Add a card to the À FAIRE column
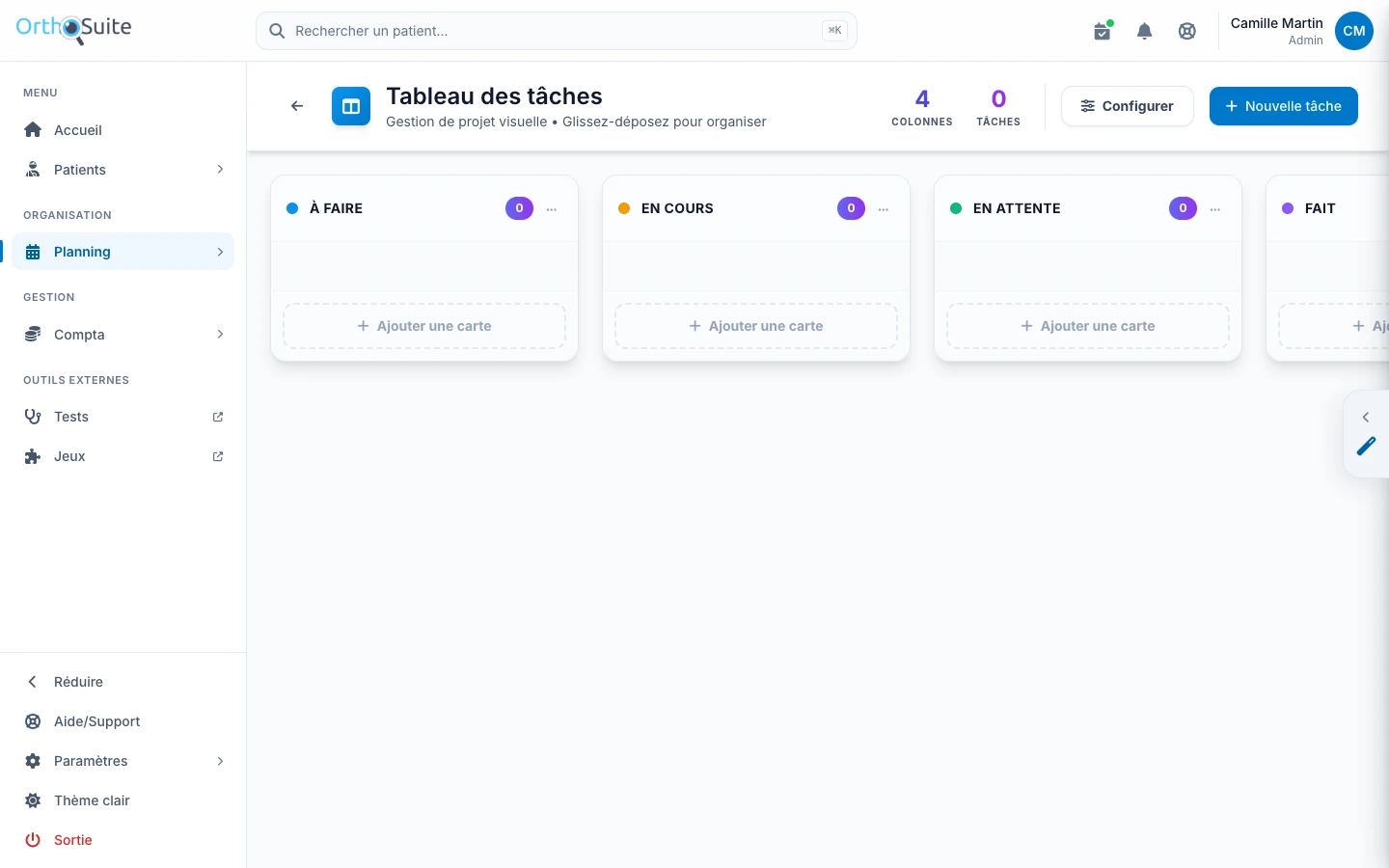This screenshot has height=868, width=1389. [424, 326]
